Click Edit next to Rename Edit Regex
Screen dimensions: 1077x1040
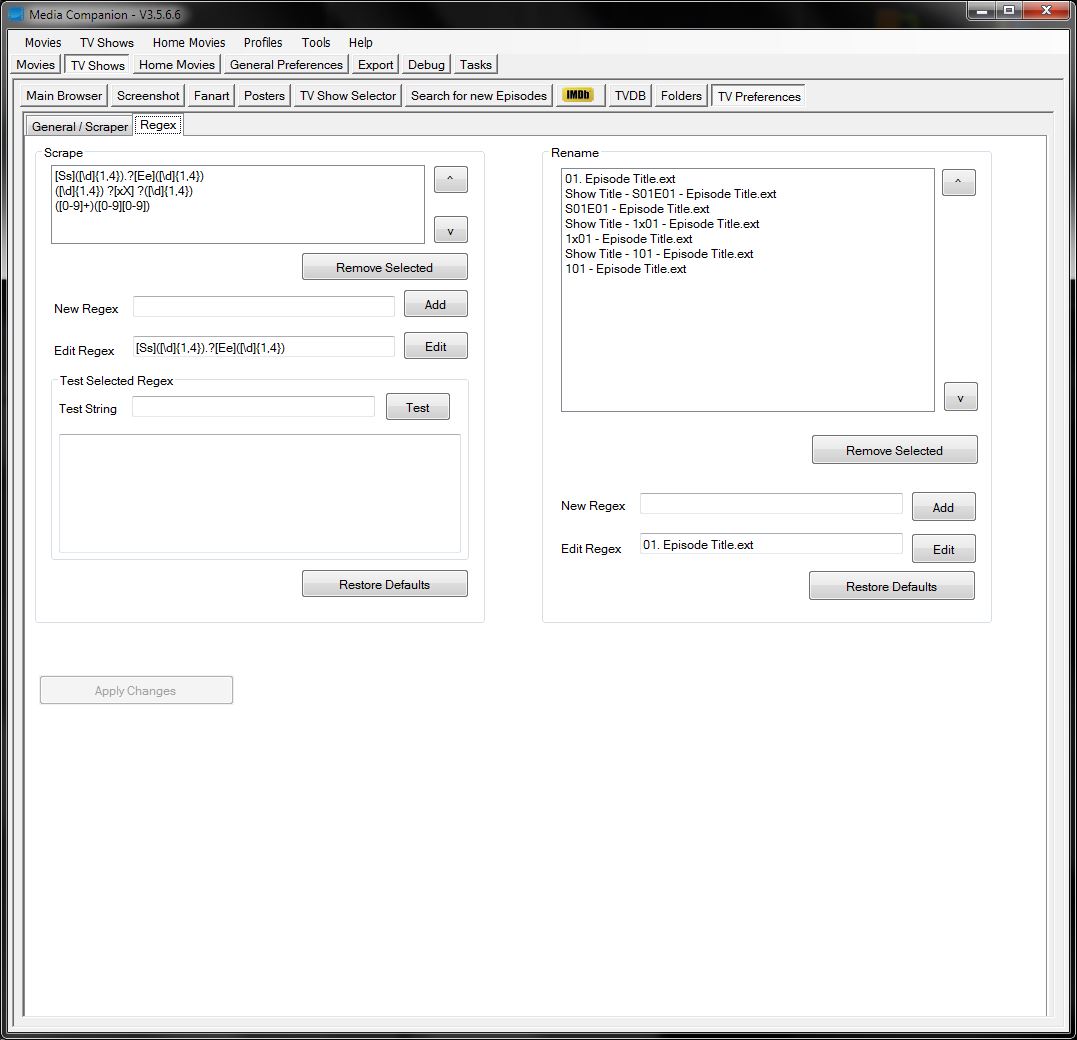coord(943,549)
